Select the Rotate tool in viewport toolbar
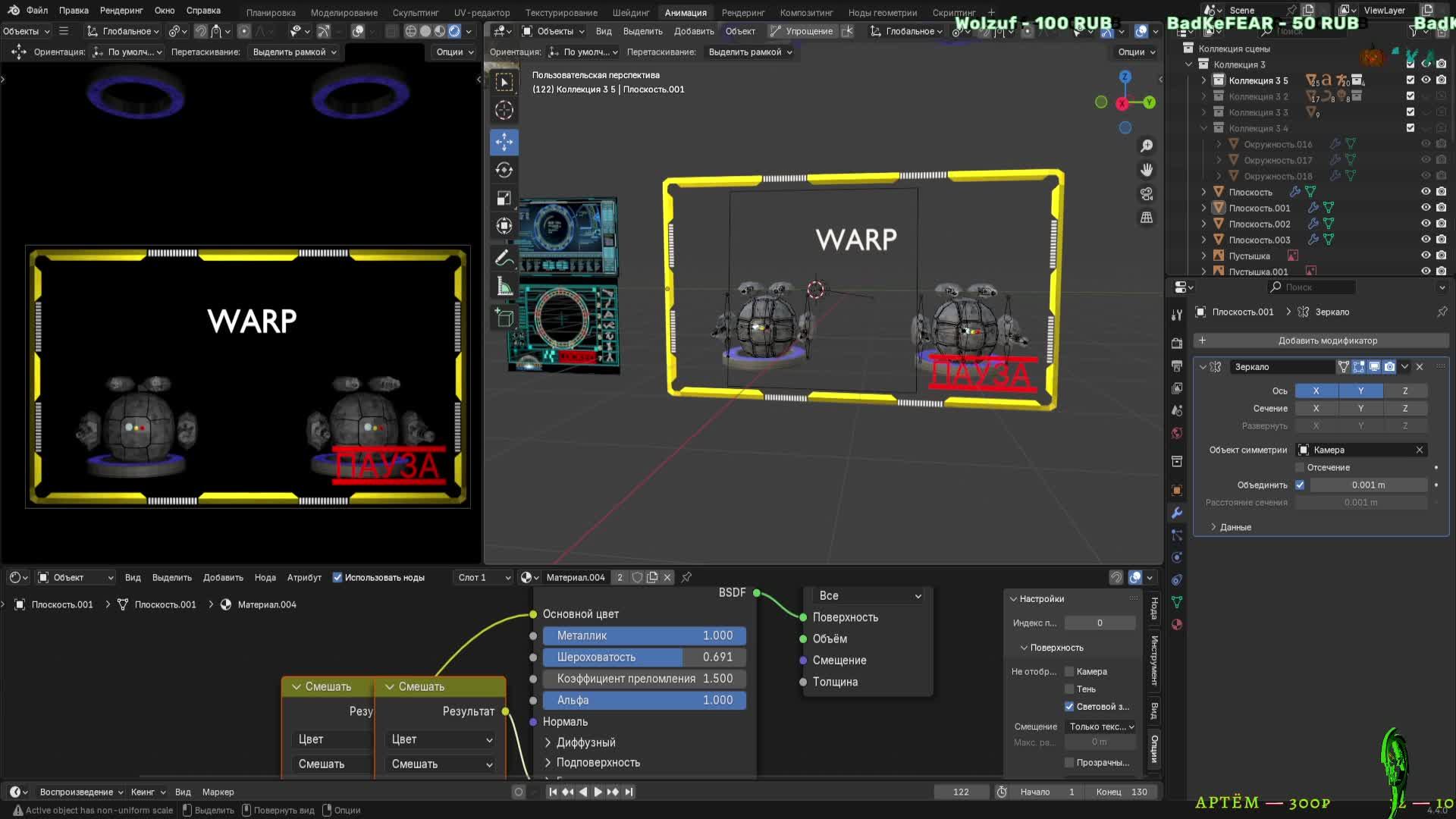This screenshot has height=819, width=1456. [504, 170]
